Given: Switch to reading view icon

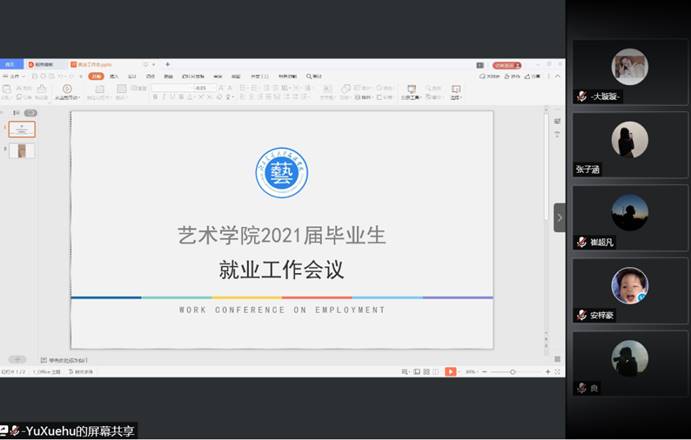Looking at the screenshot, I should click(x=435, y=372).
